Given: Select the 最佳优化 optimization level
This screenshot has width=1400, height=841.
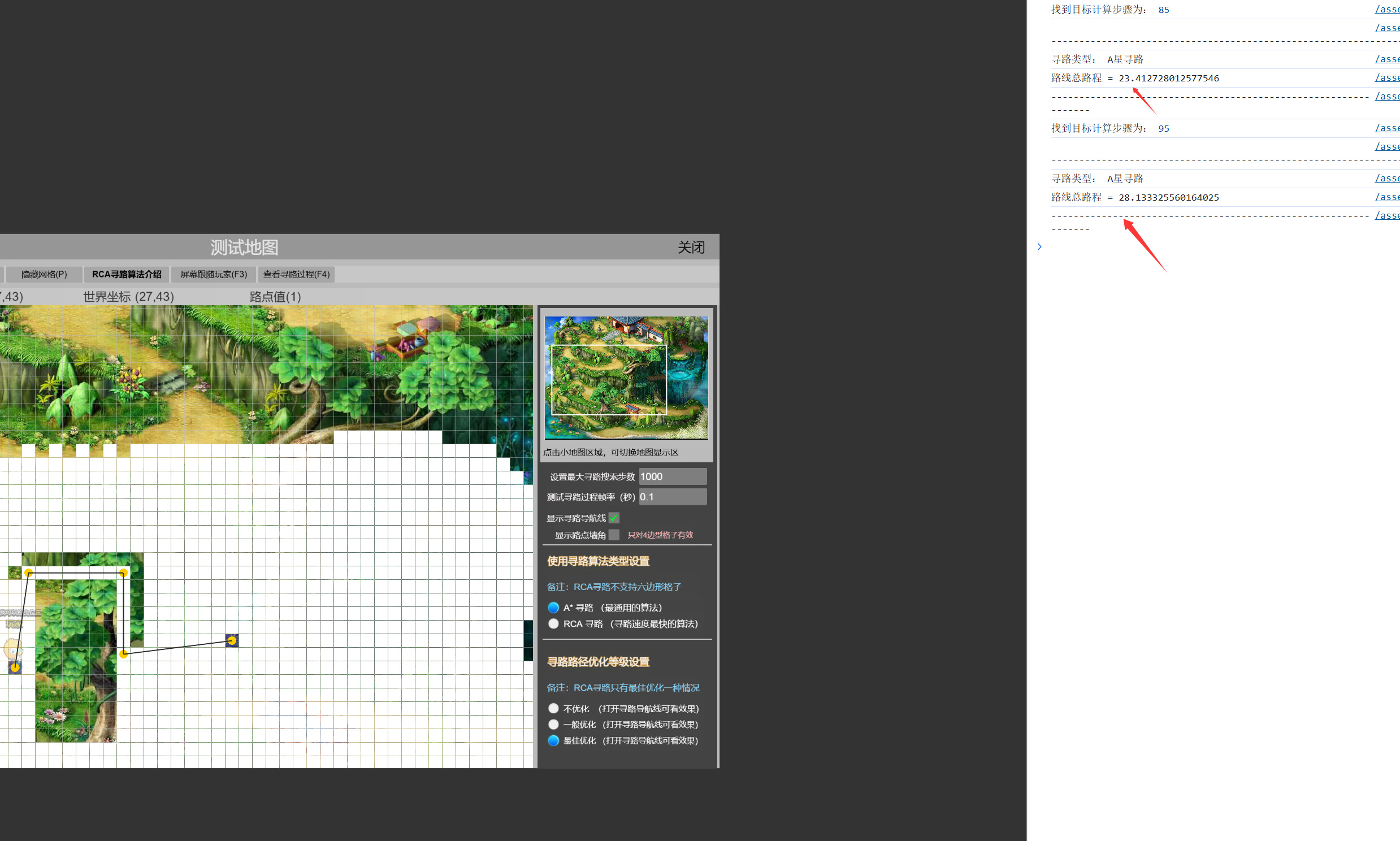Looking at the screenshot, I should coord(553,741).
